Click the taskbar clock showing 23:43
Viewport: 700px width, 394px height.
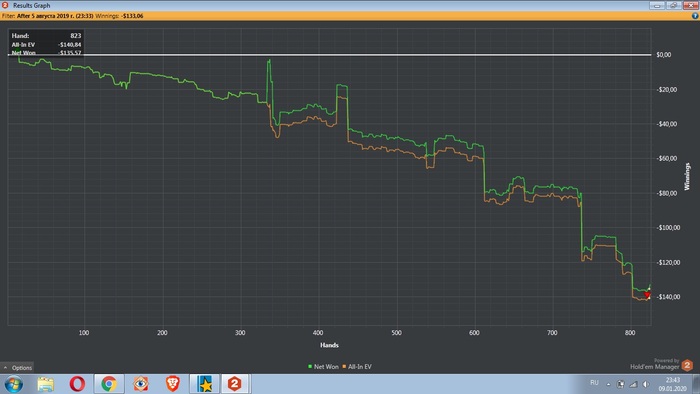[672, 384]
